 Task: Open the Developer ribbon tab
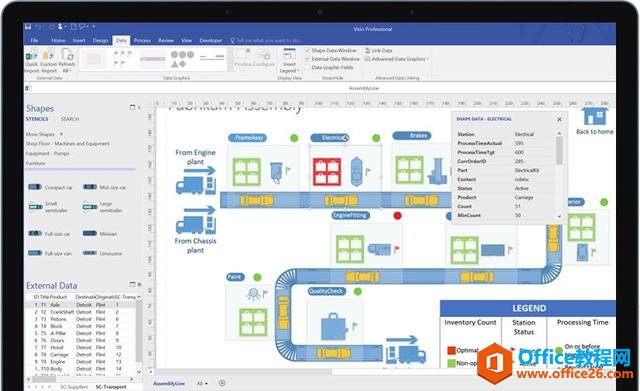[x=211, y=40]
